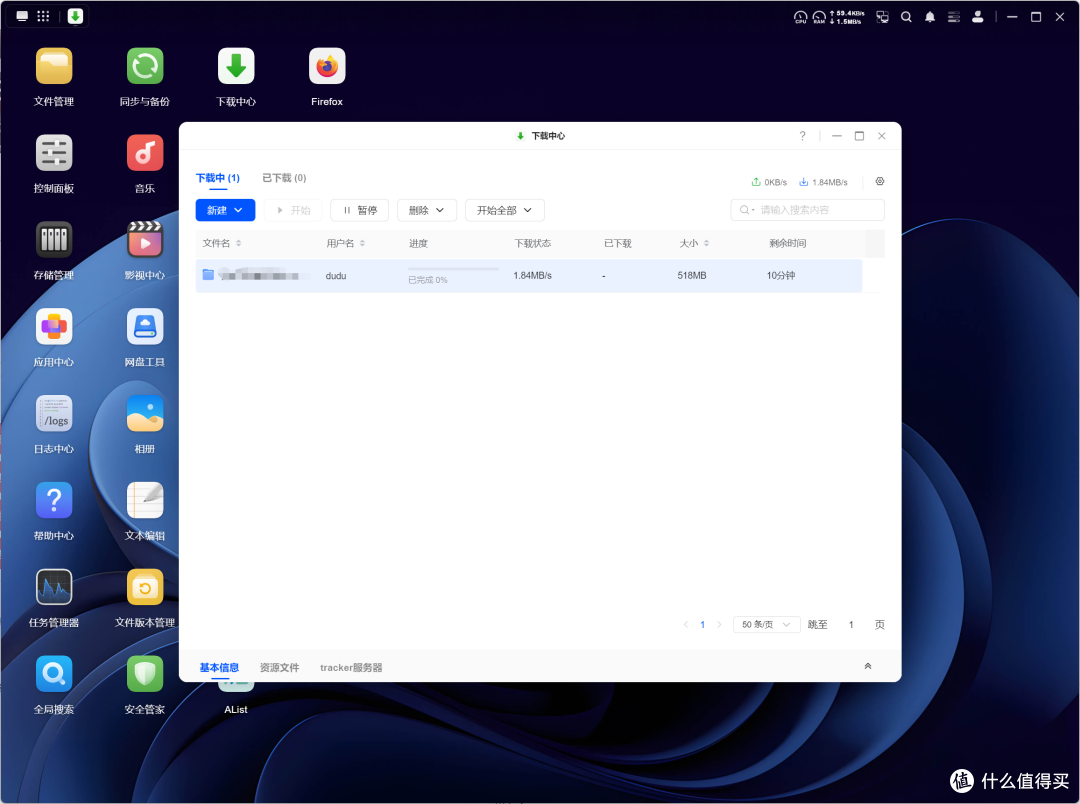
Task: Click the 请输入搜索内容 search field
Action: point(807,210)
